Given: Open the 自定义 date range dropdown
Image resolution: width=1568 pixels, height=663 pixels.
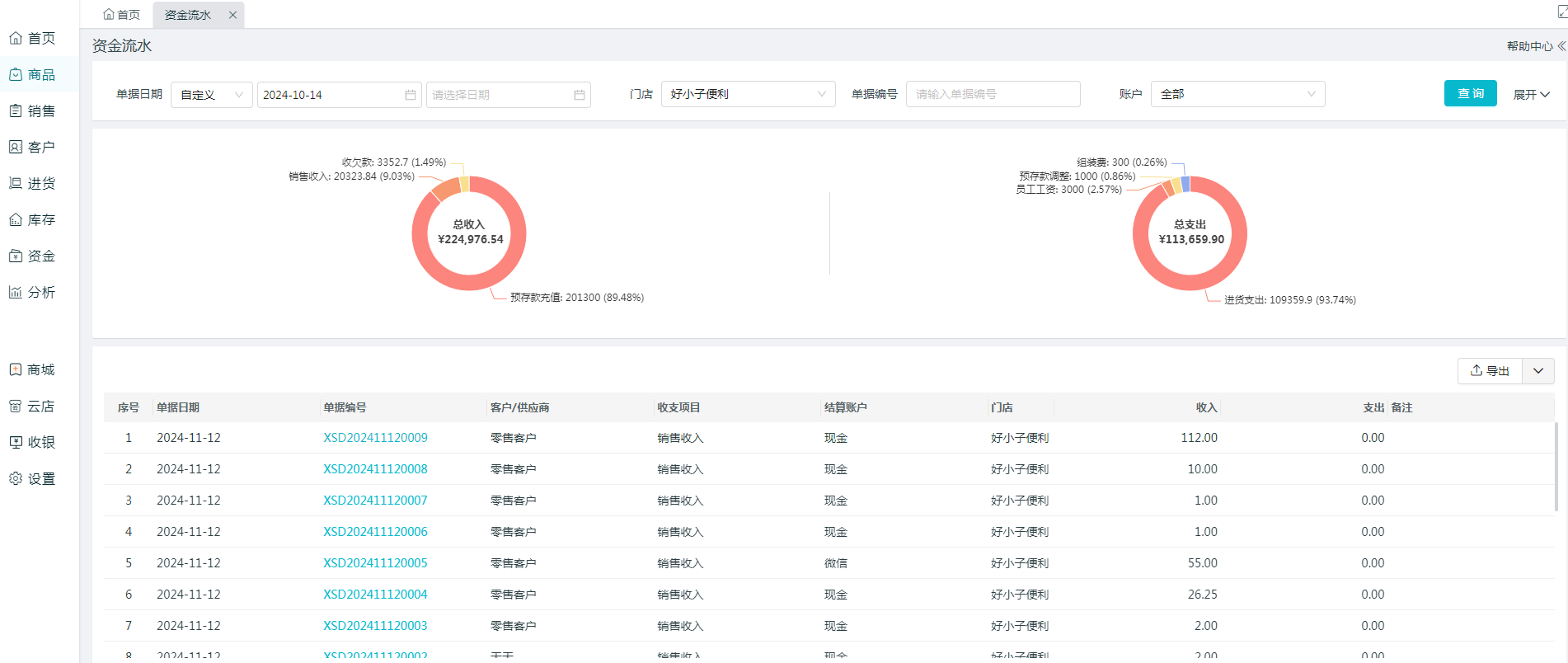Looking at the screenshot, I should (212, 95).
